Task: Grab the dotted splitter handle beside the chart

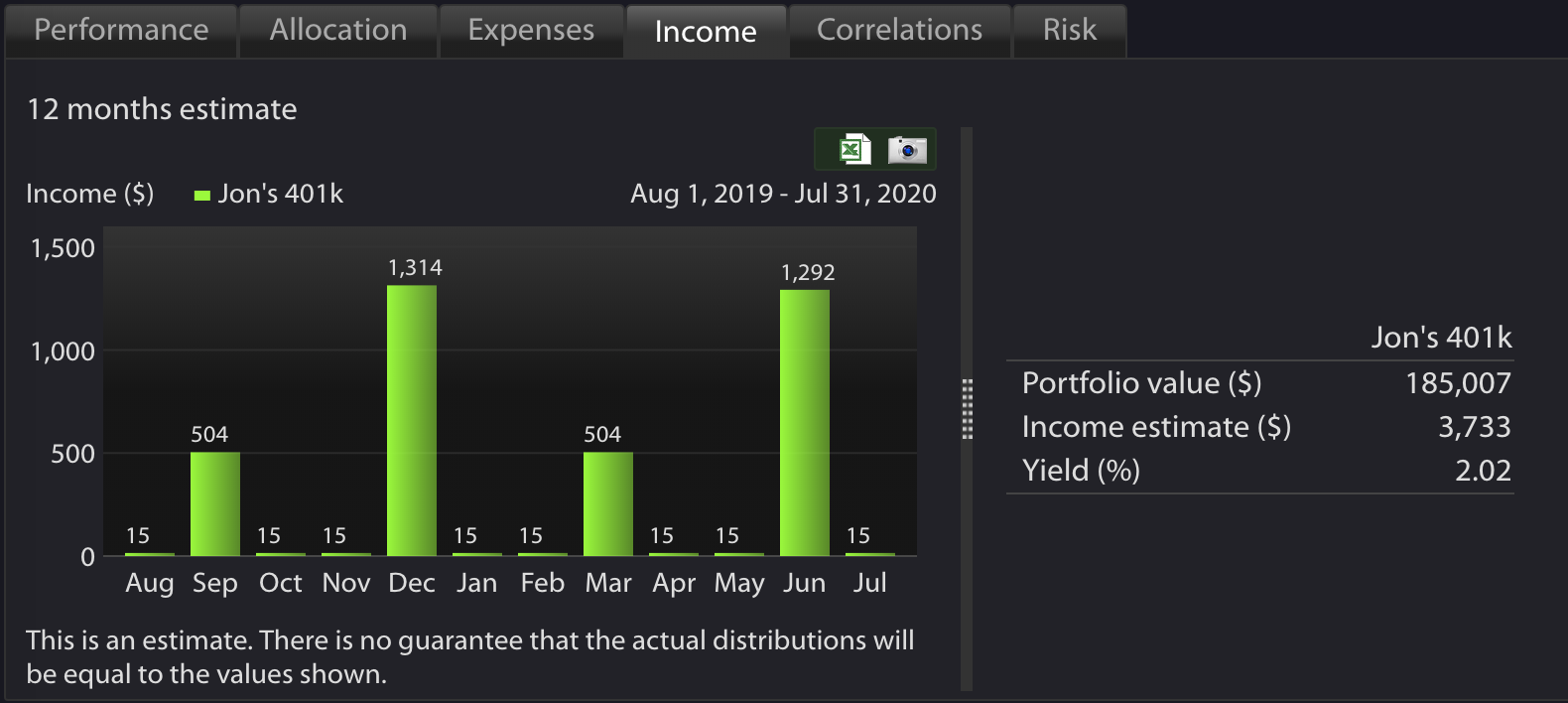Action: (x=968, y=408)
